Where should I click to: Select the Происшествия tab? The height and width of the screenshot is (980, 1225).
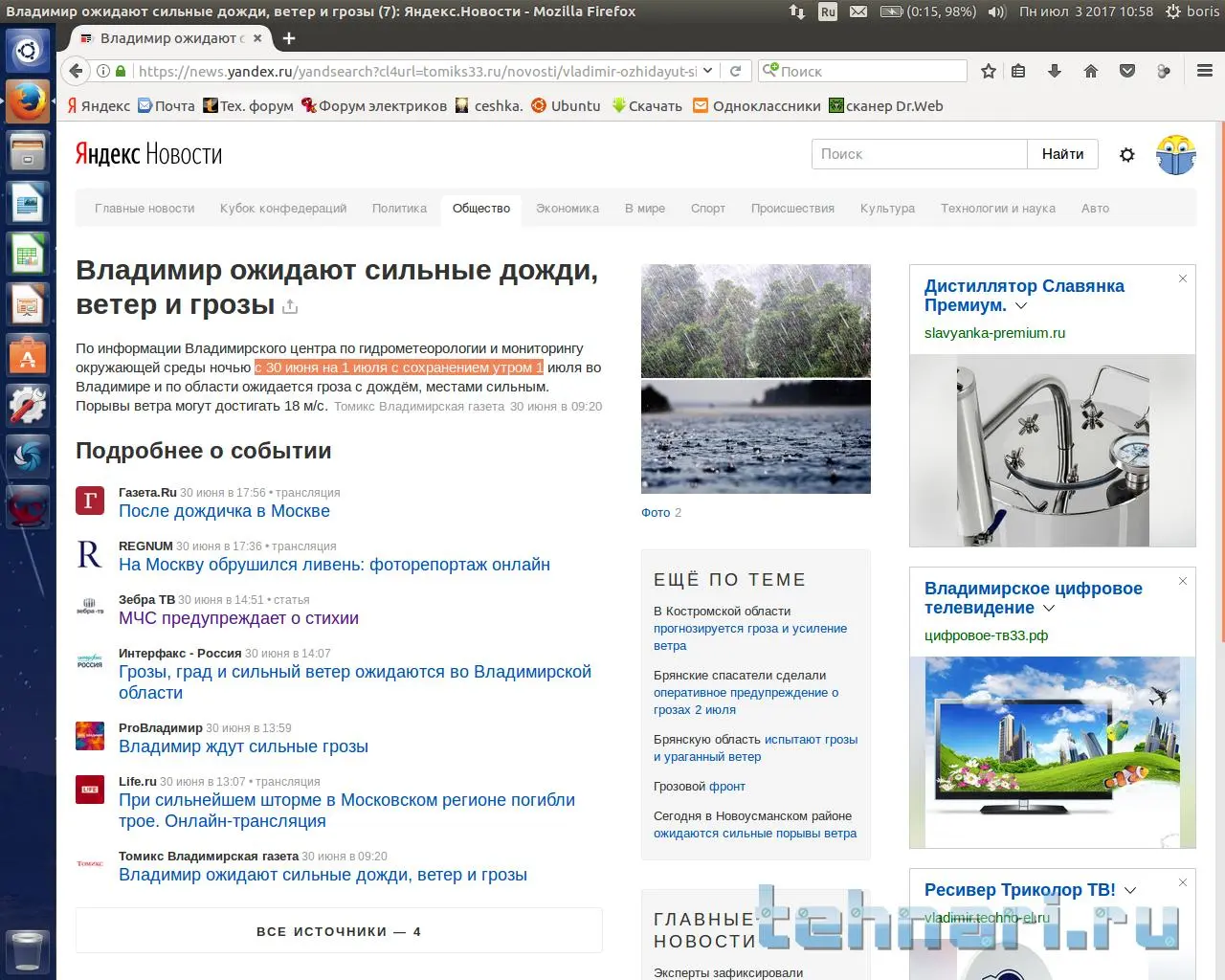(x=792, y=209)
